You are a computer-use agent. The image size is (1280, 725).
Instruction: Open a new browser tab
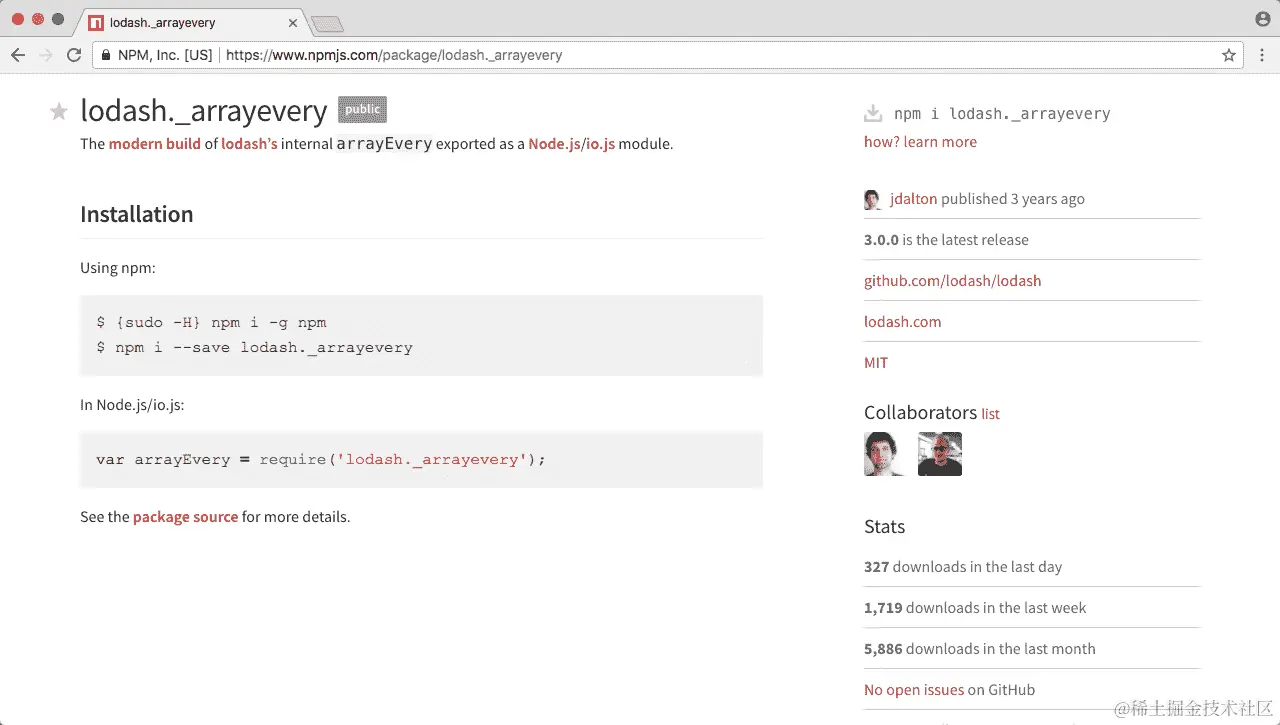pyautogui.click(x=327, y=23)
